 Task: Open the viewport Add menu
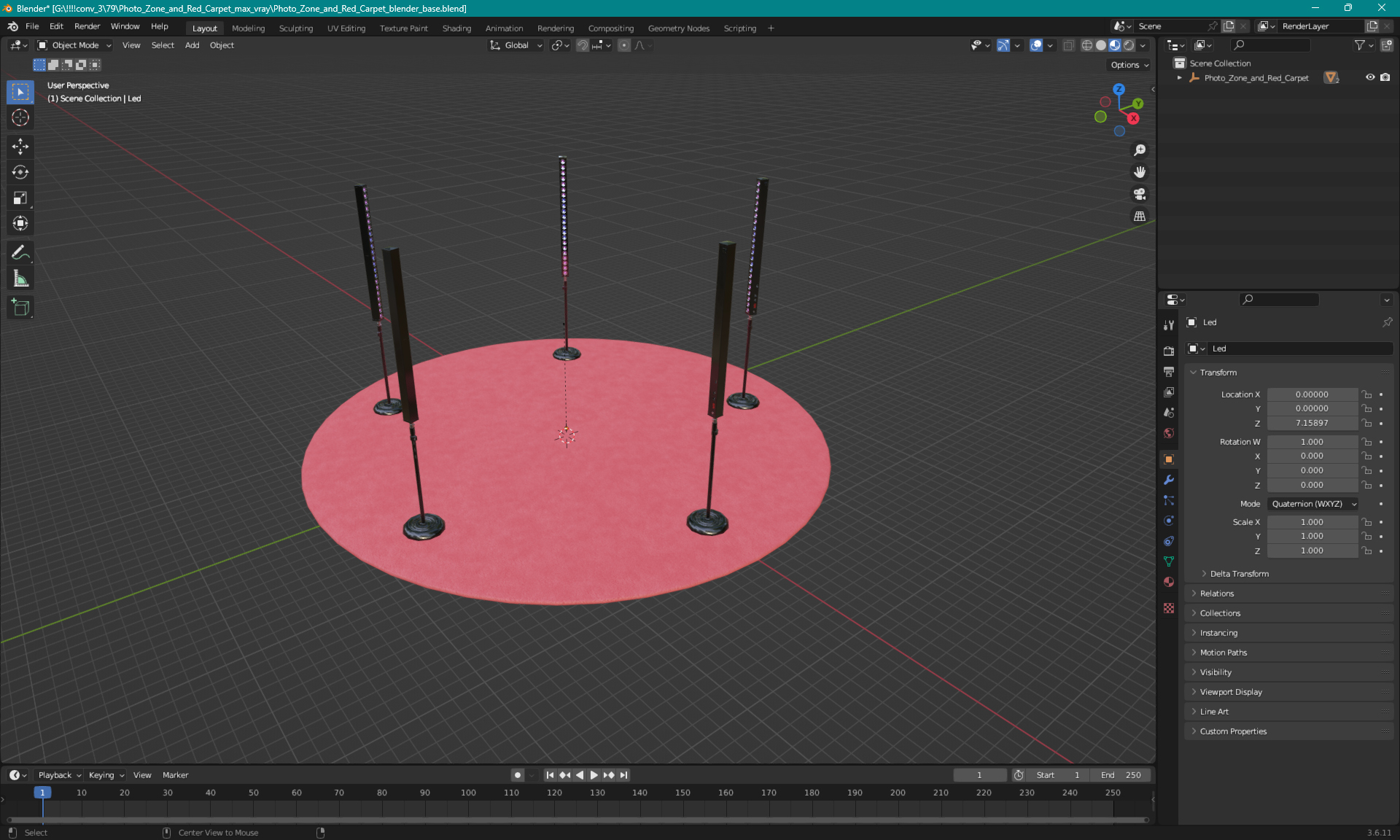[x=192, y=45]
